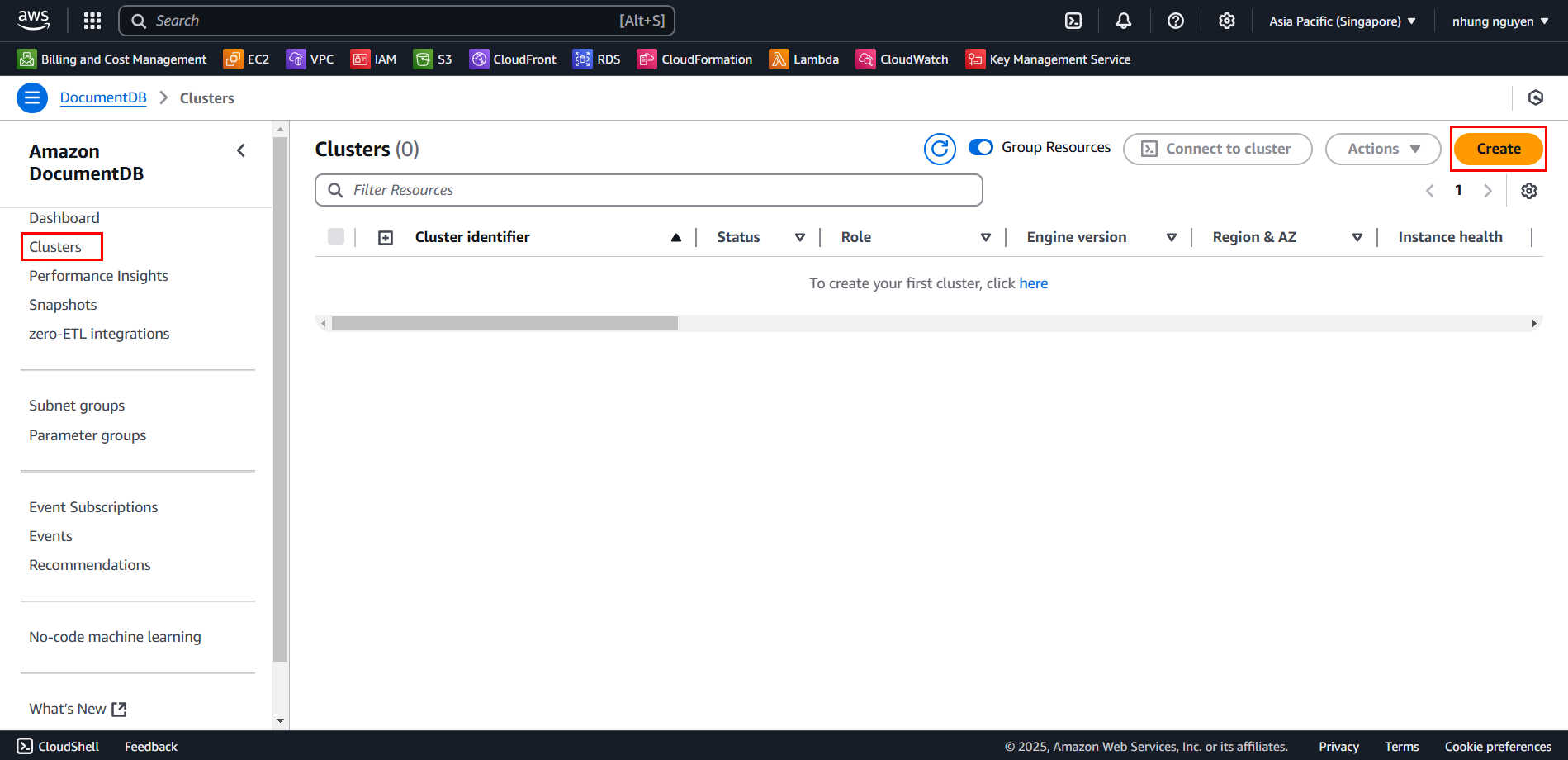Image resolution: width=1568 pixels, height=760 pixels.
Task: Click the hexagon info panel icon
Action: tap(1536, 98)
